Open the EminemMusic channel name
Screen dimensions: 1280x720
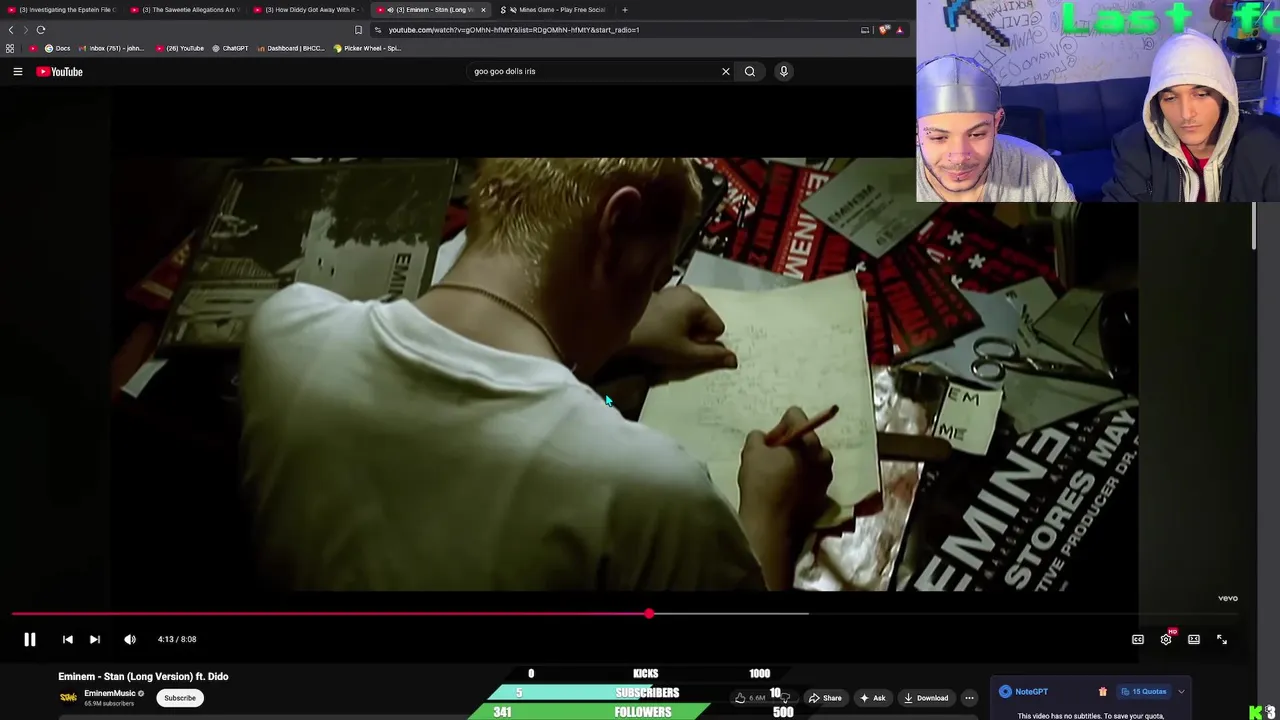coord(109,693)
